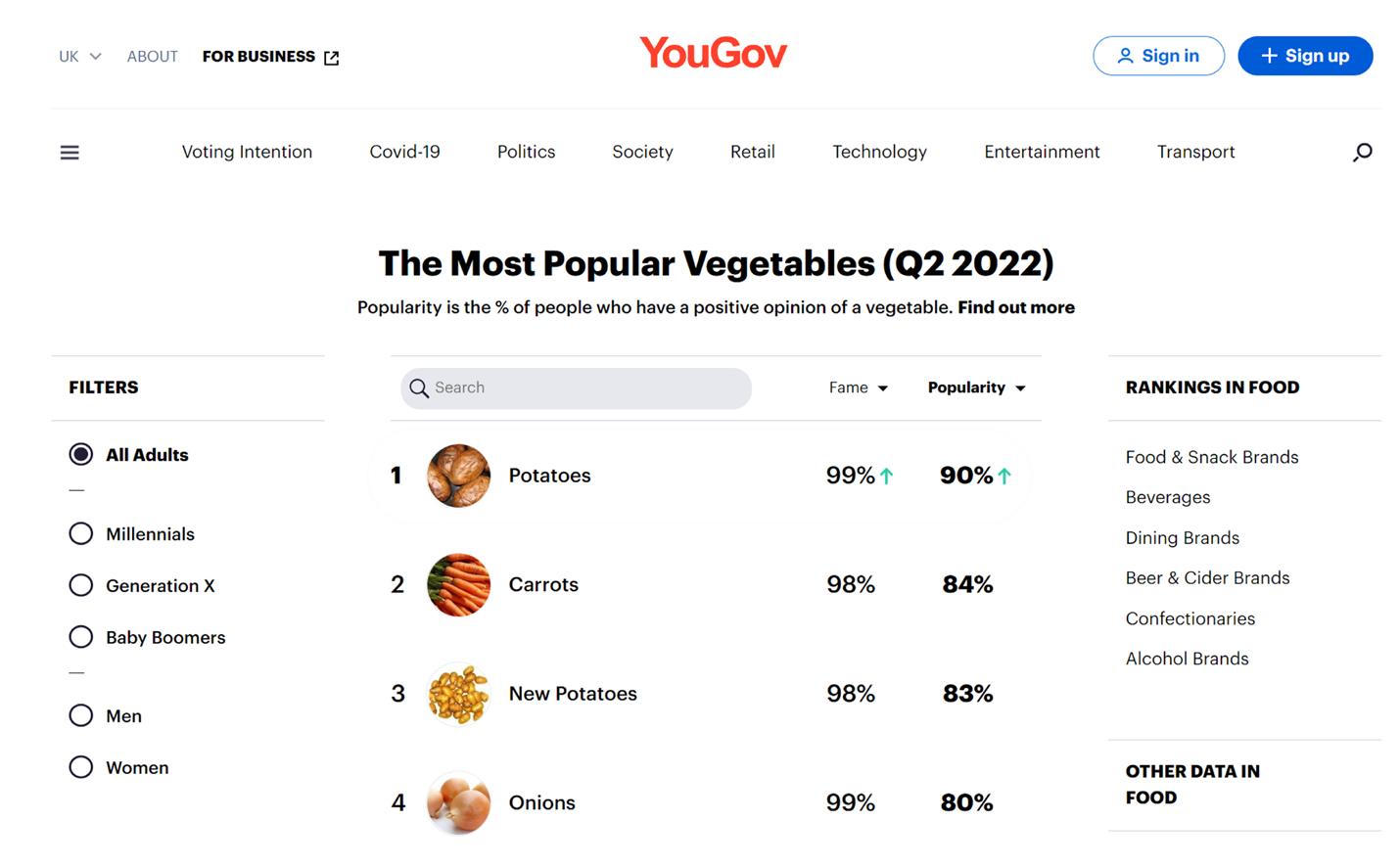Expand the UK country dropdown

click(x=80, y=57)
